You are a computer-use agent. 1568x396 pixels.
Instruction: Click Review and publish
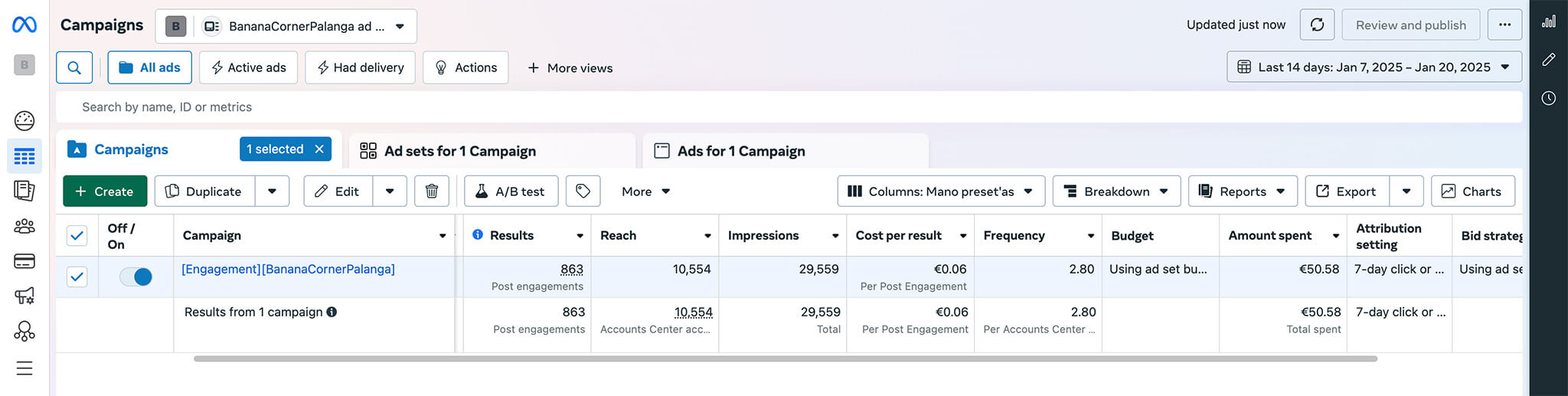tap(1410, 25)
